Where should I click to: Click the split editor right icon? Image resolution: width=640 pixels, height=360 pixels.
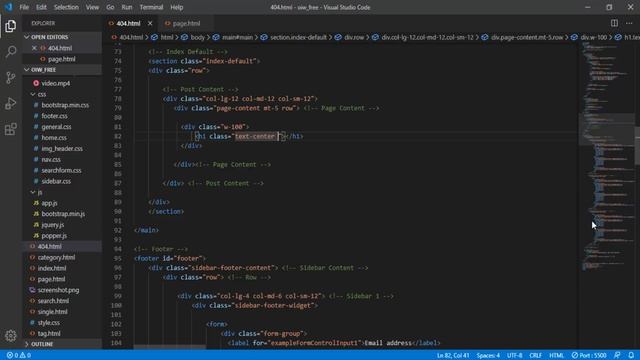[x=614, y=23]
